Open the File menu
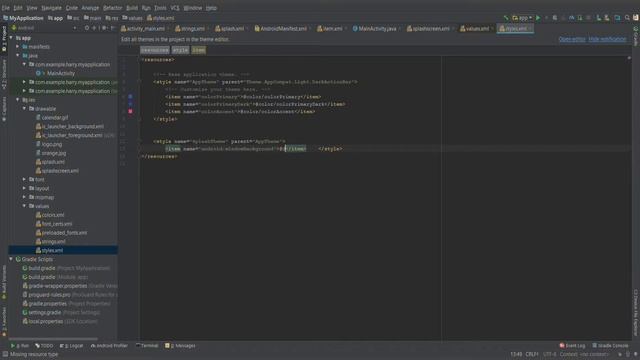The image size is (640, 360). click(x=6, y=8)
